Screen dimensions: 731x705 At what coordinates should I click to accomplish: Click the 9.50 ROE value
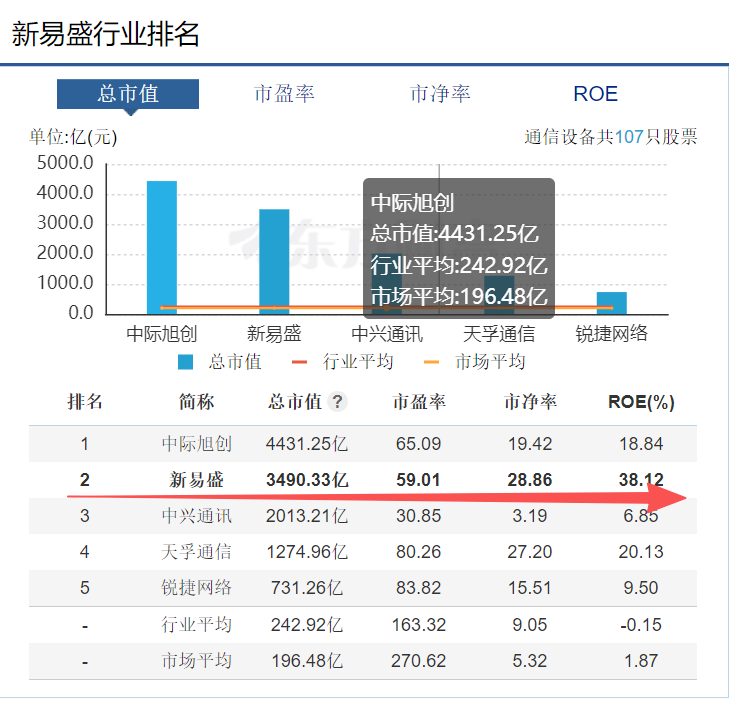[641, 588]
